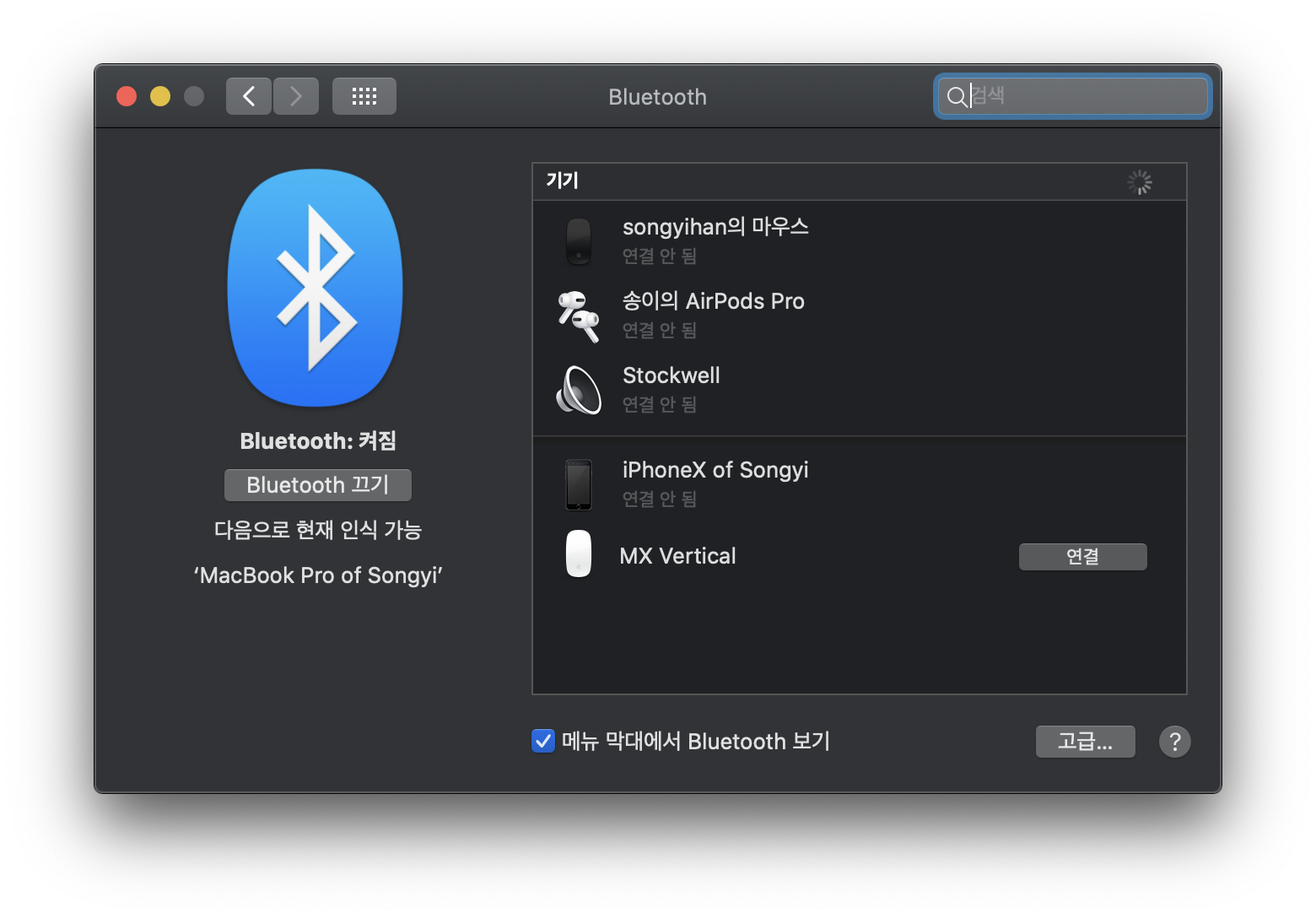Click the Stockwell speaker icon
1316x918 pixels.
pyautogui.click(x=579, y=390)
